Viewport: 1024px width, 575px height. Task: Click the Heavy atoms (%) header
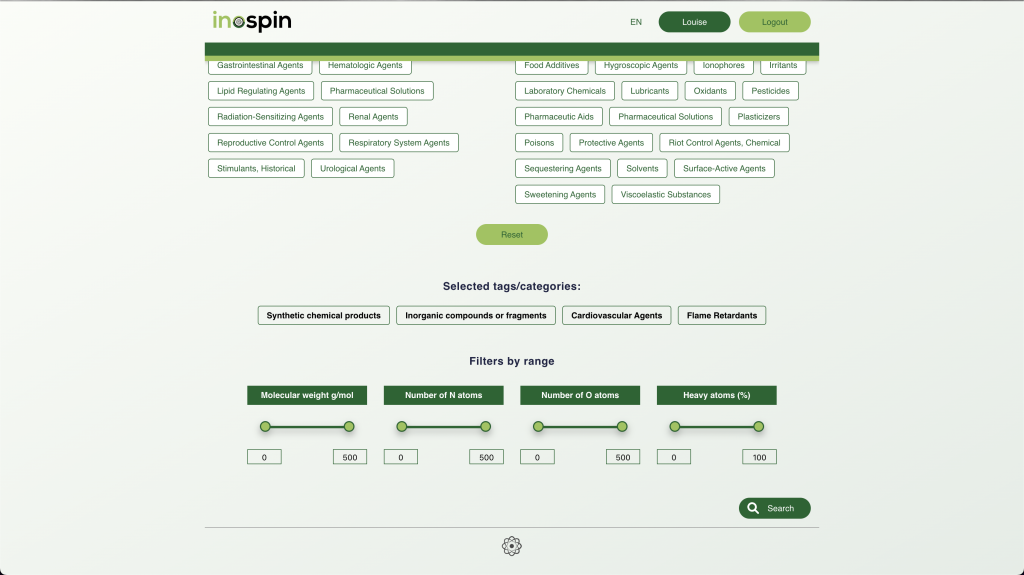point(716,395)
